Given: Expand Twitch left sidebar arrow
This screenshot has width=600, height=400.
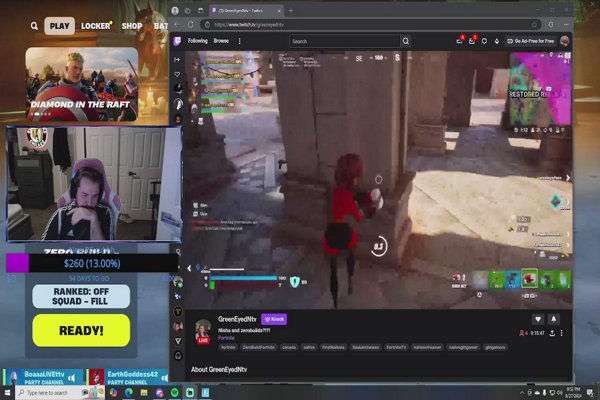Looking at the screenshot, I should 177,60.
